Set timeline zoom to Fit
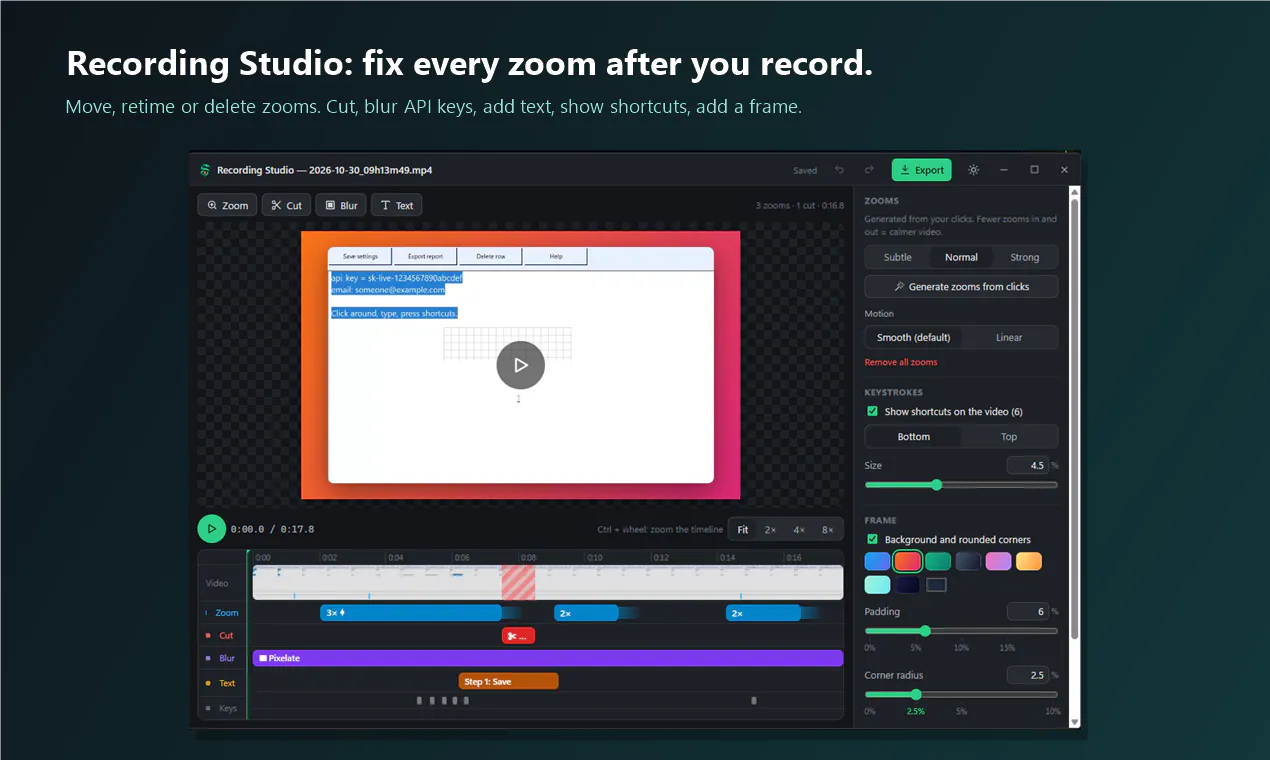1270x760 pixels. [743, 529]
